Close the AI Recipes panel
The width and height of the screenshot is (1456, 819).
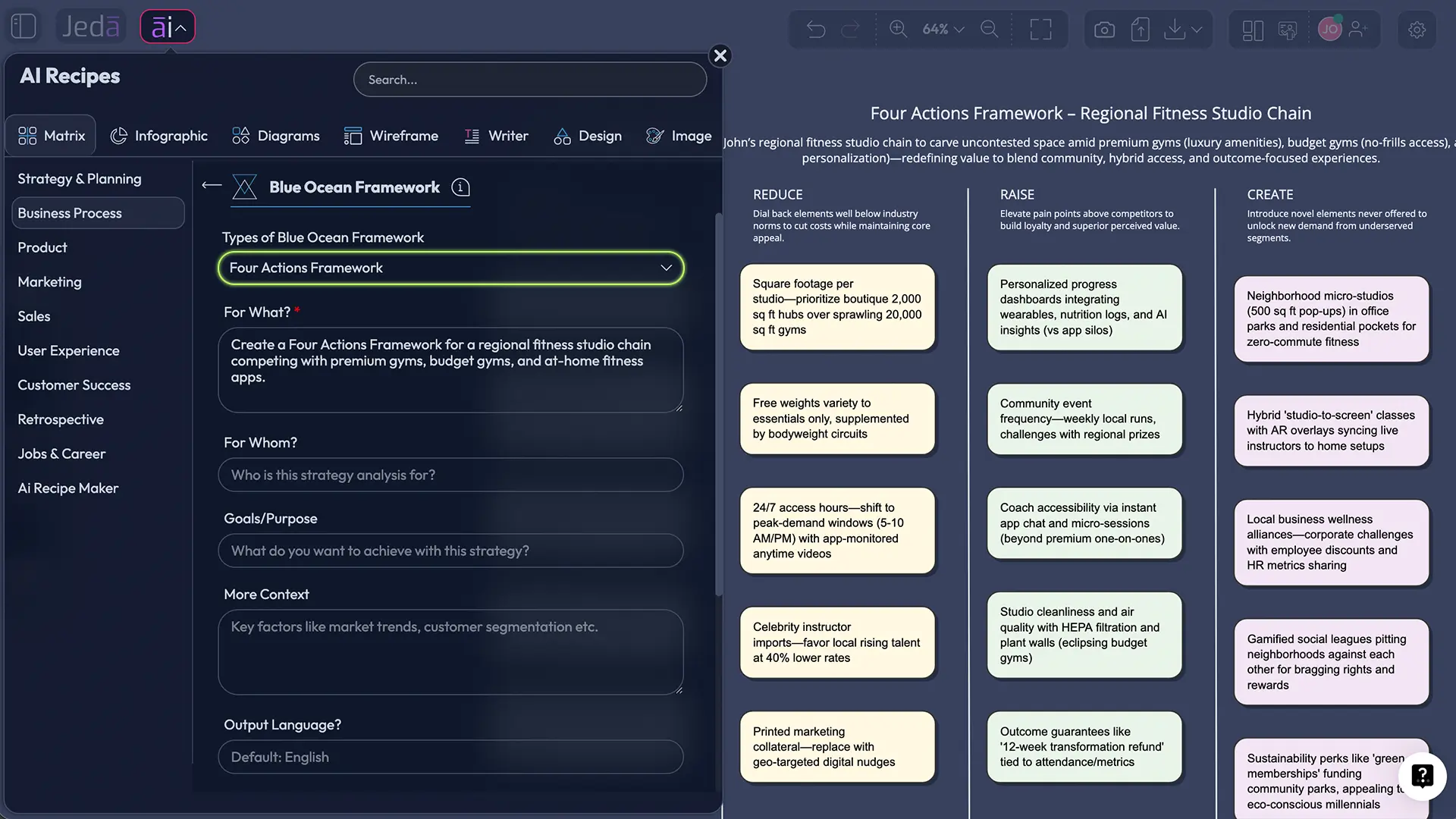click(720, 55)
